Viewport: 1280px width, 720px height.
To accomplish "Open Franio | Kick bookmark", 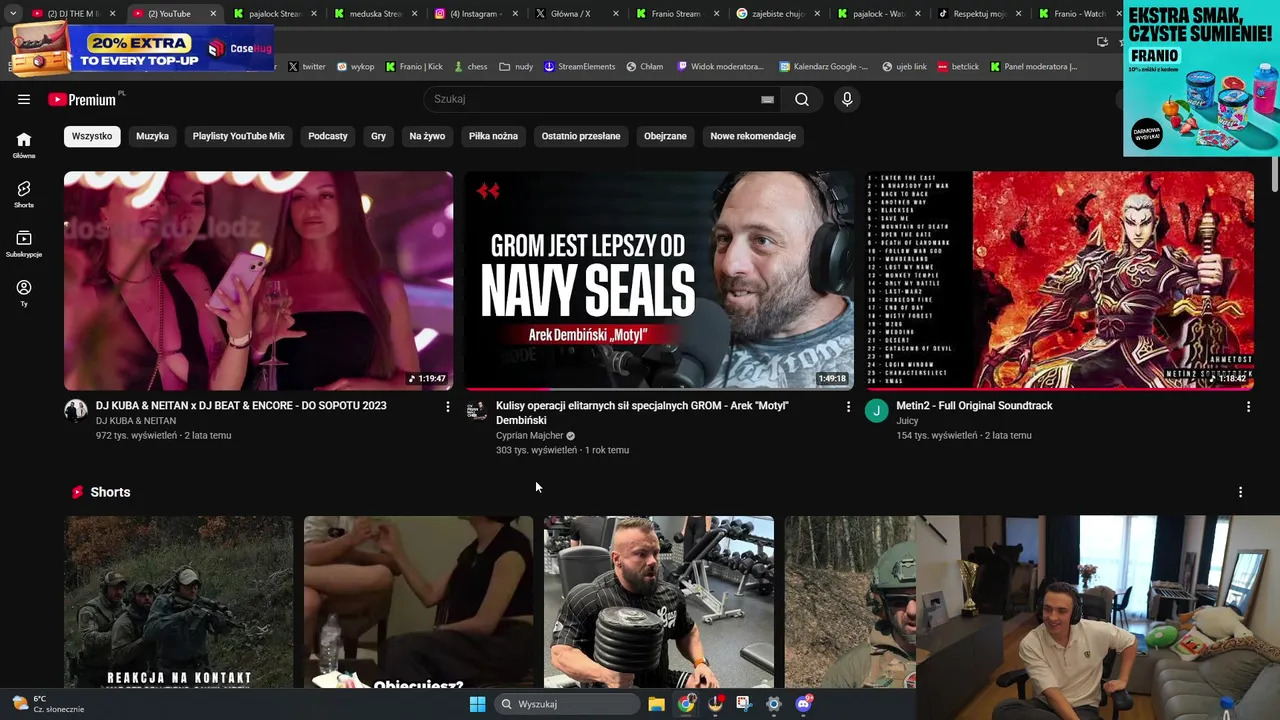I will coord(414,66).
